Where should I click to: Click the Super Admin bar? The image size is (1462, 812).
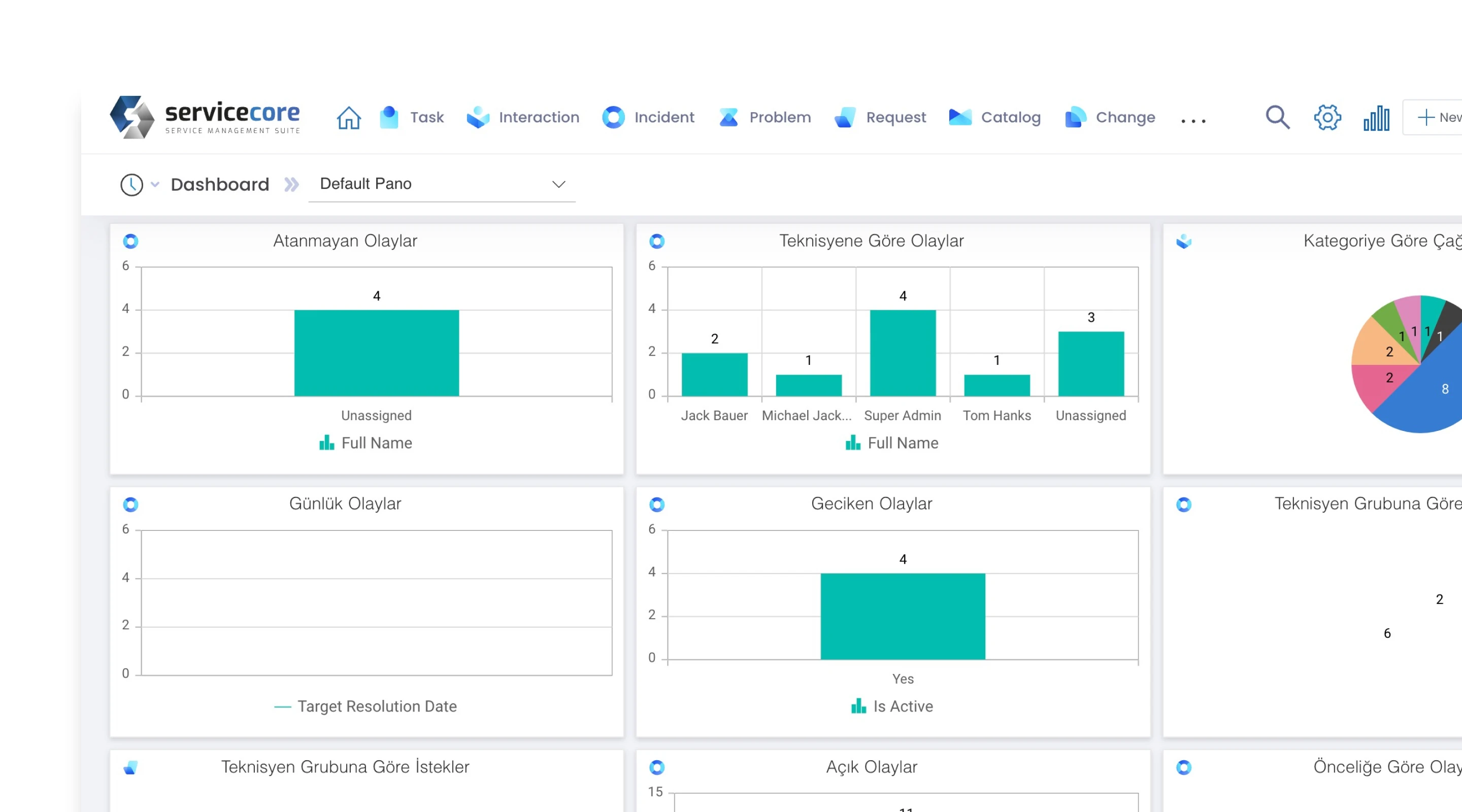(903, 353)
